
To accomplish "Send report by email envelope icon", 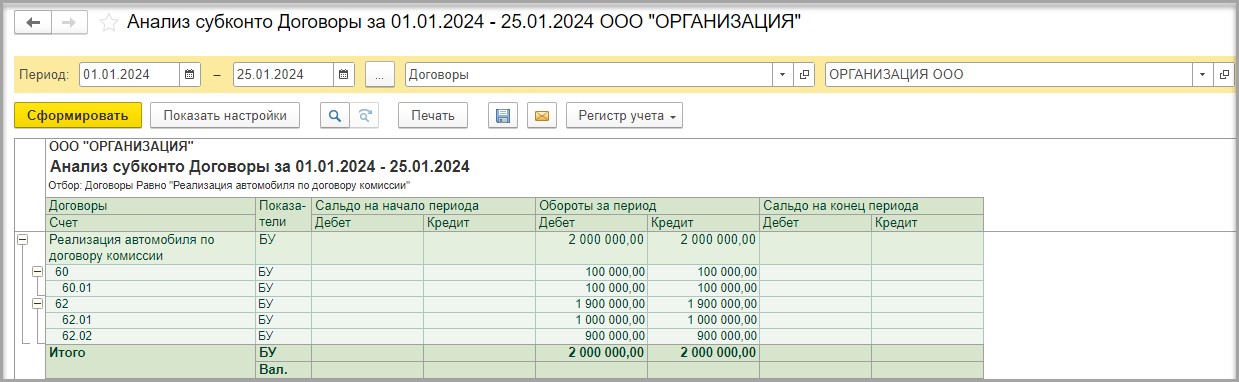I will tap(541, 116).
